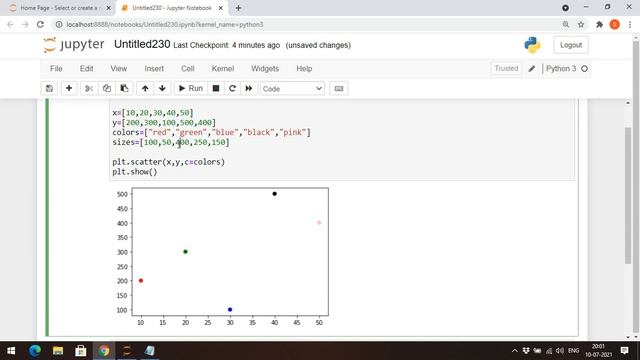The height and width of the screenshot is (360, 640).
Task: Open Jupyter app icon in taskbar
Action: (x=127, y=351)
